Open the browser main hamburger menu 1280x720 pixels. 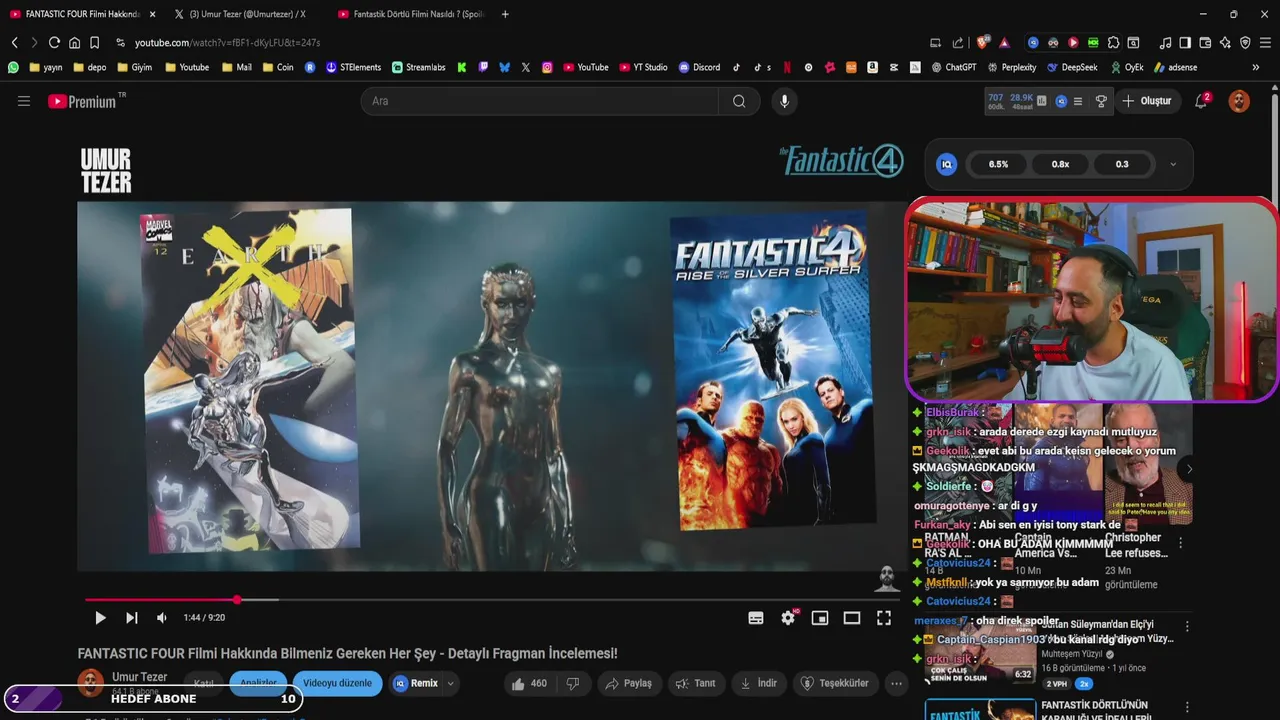[x=1265, y=43]
